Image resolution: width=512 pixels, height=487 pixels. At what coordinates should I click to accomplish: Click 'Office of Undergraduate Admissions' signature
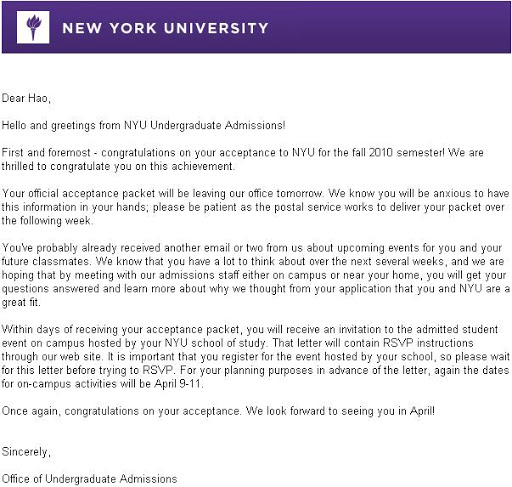[x=89, y=479]
